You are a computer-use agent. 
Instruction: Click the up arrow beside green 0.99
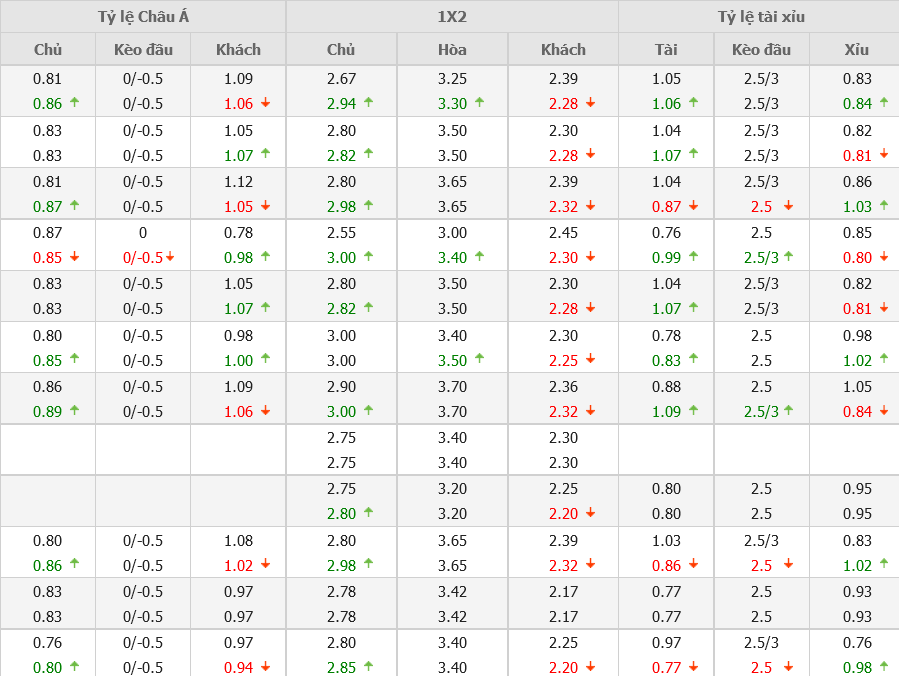[x=693, y=257]
